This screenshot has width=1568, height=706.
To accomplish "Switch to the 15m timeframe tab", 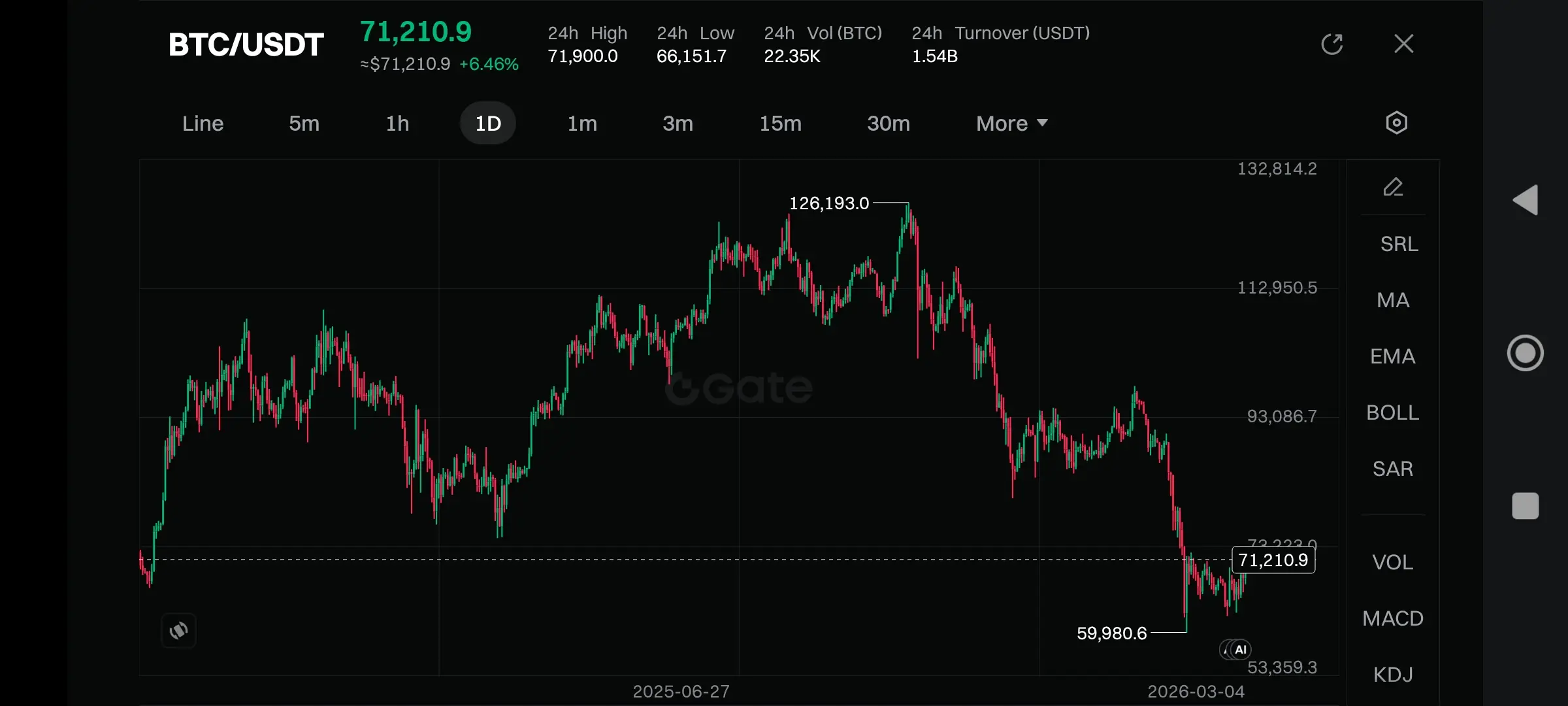I will point(780,124).
